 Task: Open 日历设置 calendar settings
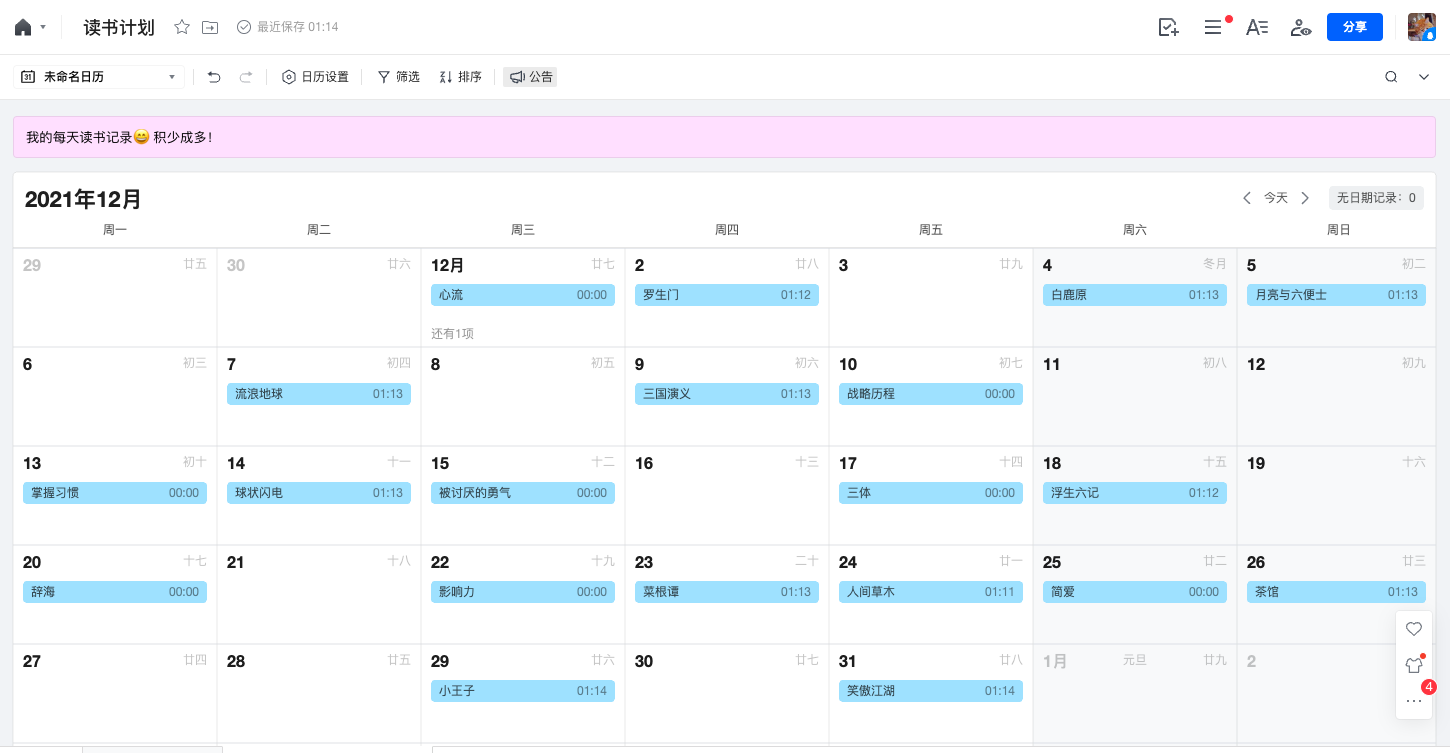point(315,77)
